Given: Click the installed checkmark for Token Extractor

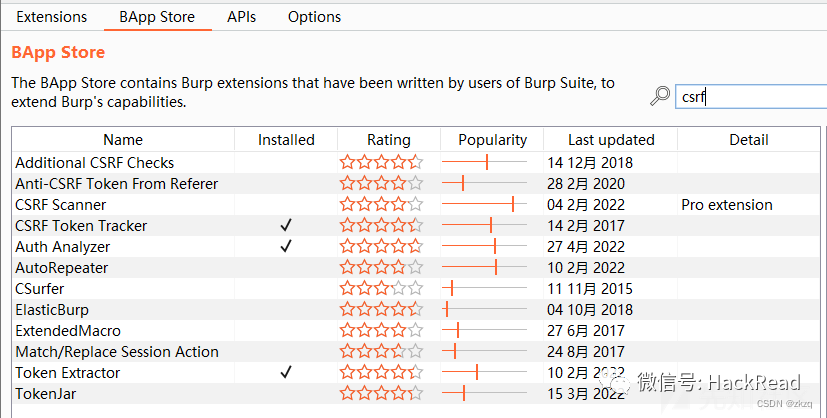Looking at the screenshot, I should [286, 373].
